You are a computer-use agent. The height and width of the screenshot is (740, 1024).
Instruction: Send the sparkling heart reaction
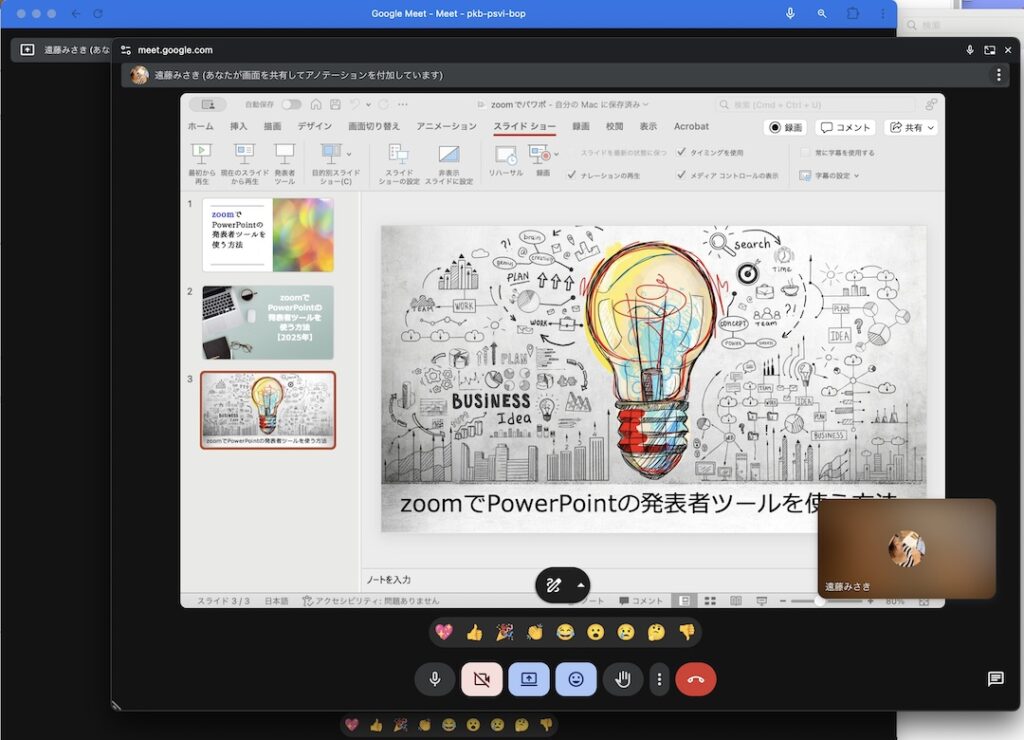point(444,632)
